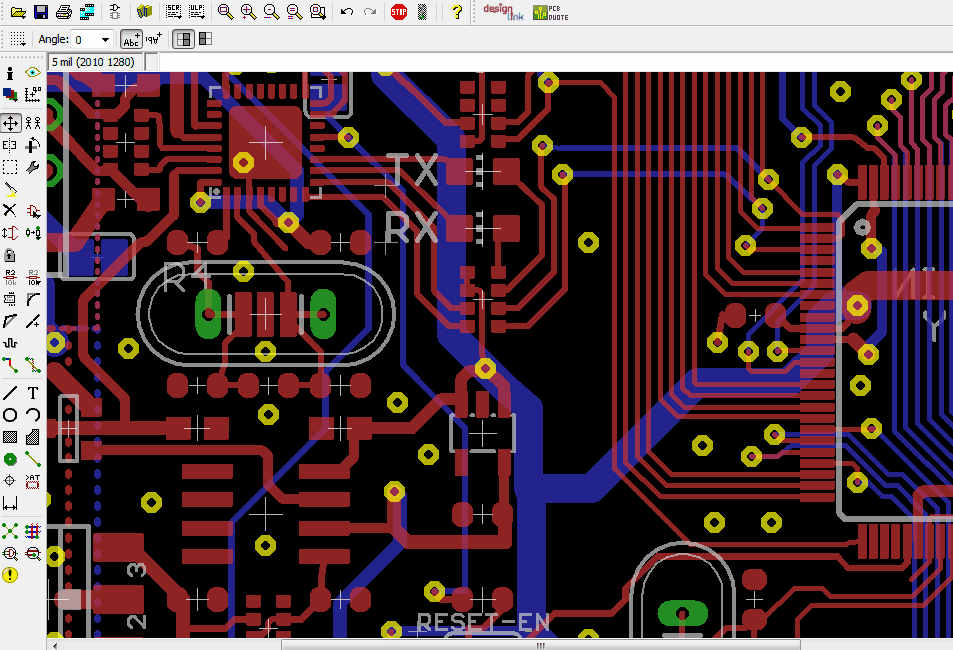
Task: Select the Move tool
Action: (10, 123)
